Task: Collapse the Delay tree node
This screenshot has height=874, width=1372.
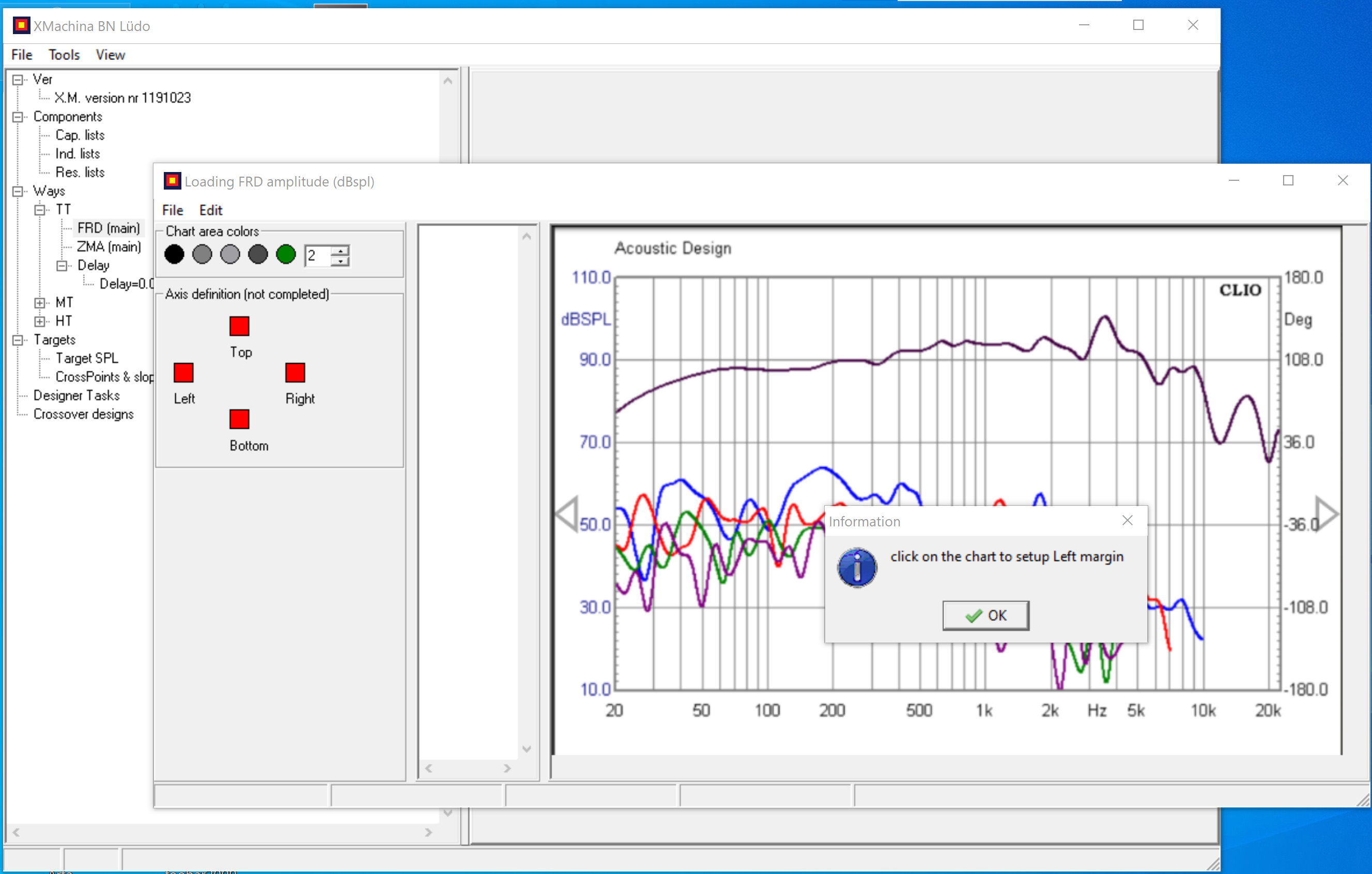Action: [62, 266]
